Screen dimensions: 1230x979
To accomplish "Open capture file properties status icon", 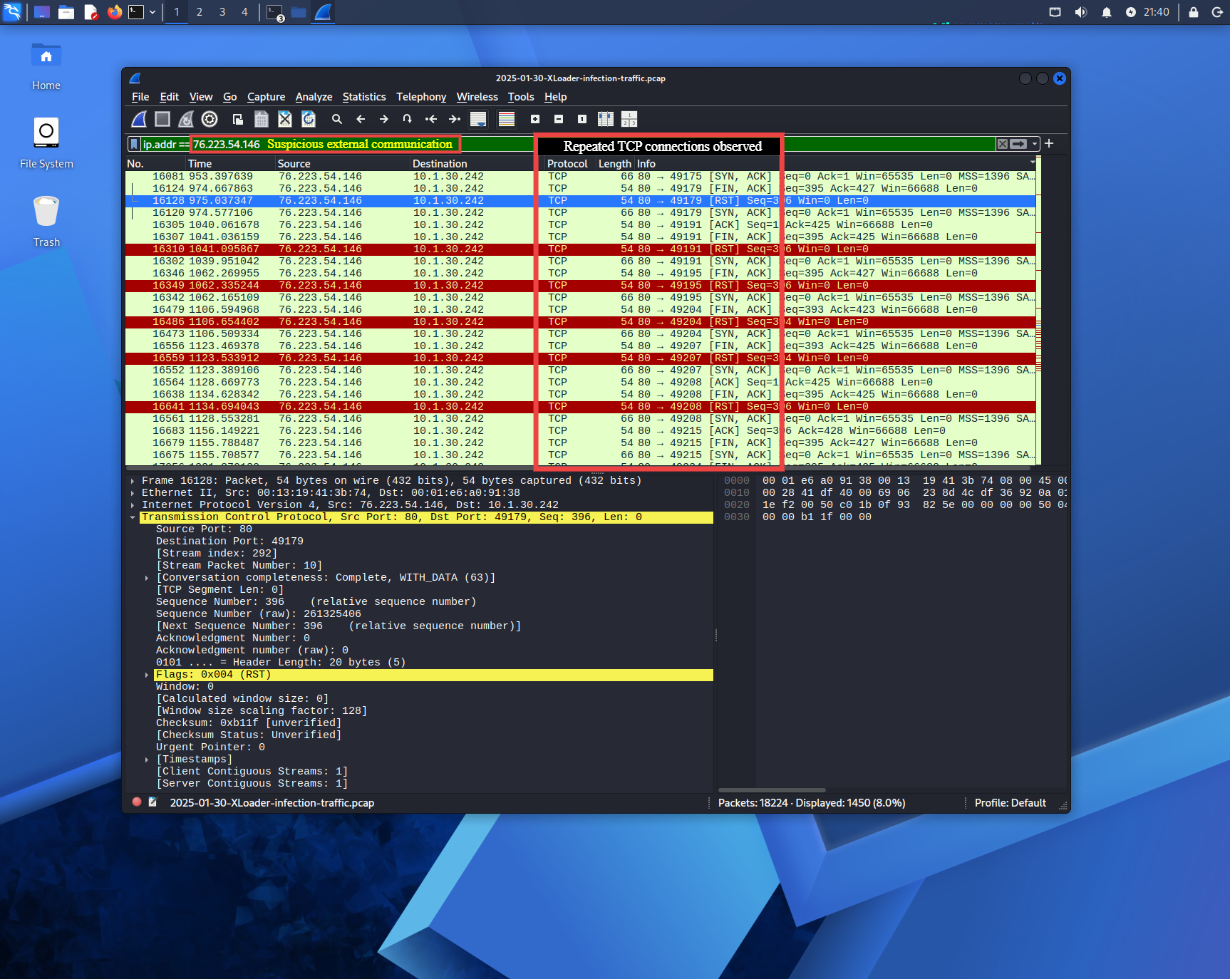I will coord(153,802).
